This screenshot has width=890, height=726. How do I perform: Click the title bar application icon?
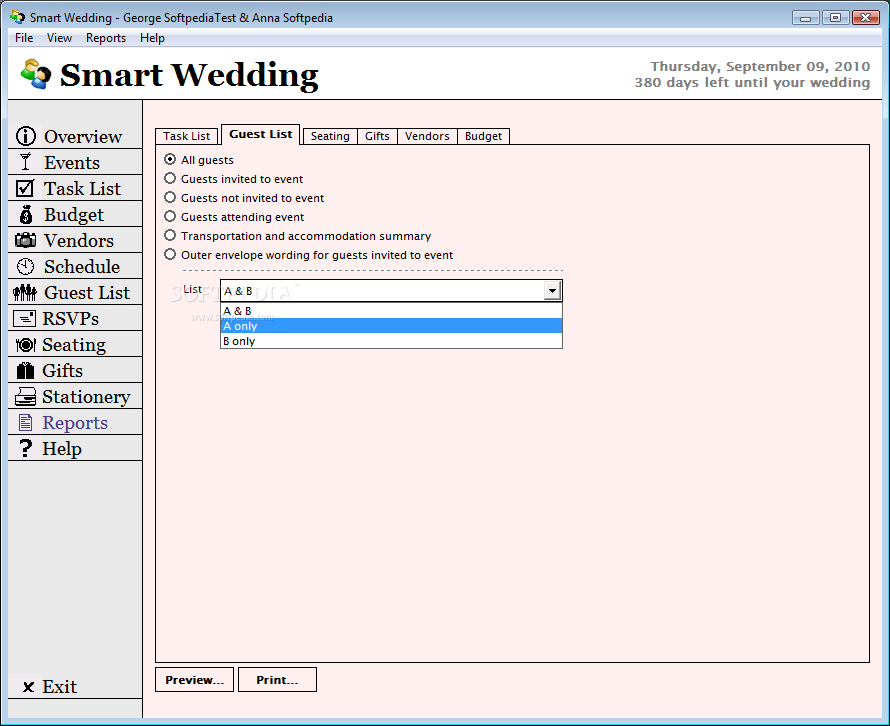coord(18,17)
